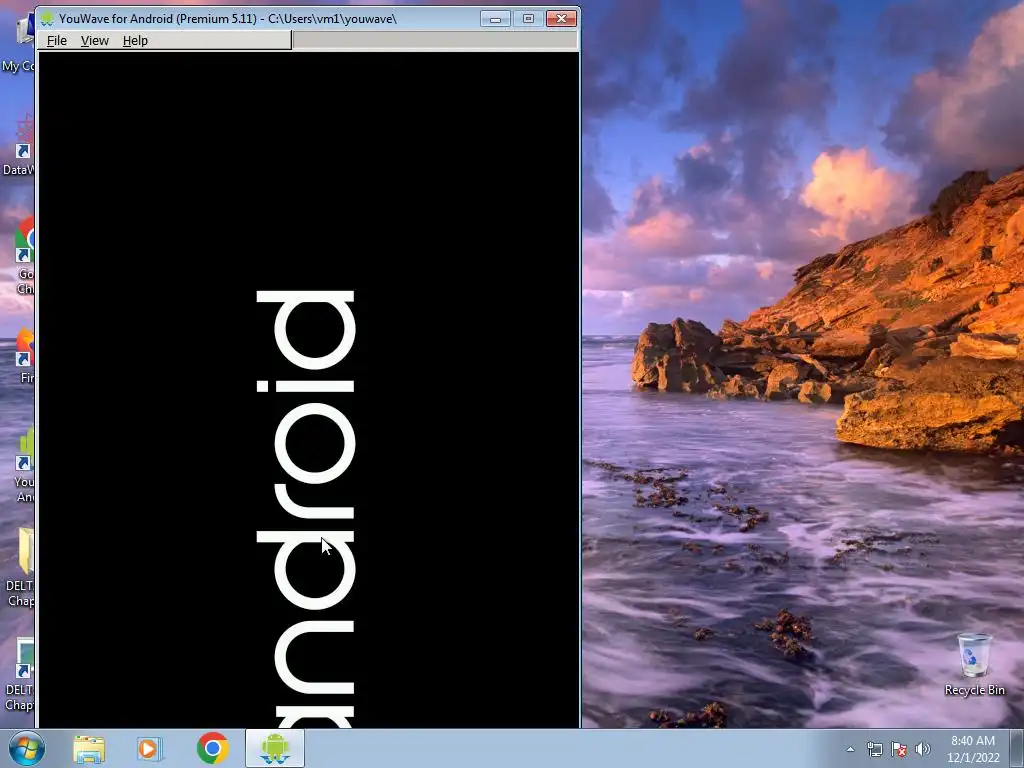Screen dimensions: 1024x768
Task: Minimize the YouWave window
Action: (496, 19)
